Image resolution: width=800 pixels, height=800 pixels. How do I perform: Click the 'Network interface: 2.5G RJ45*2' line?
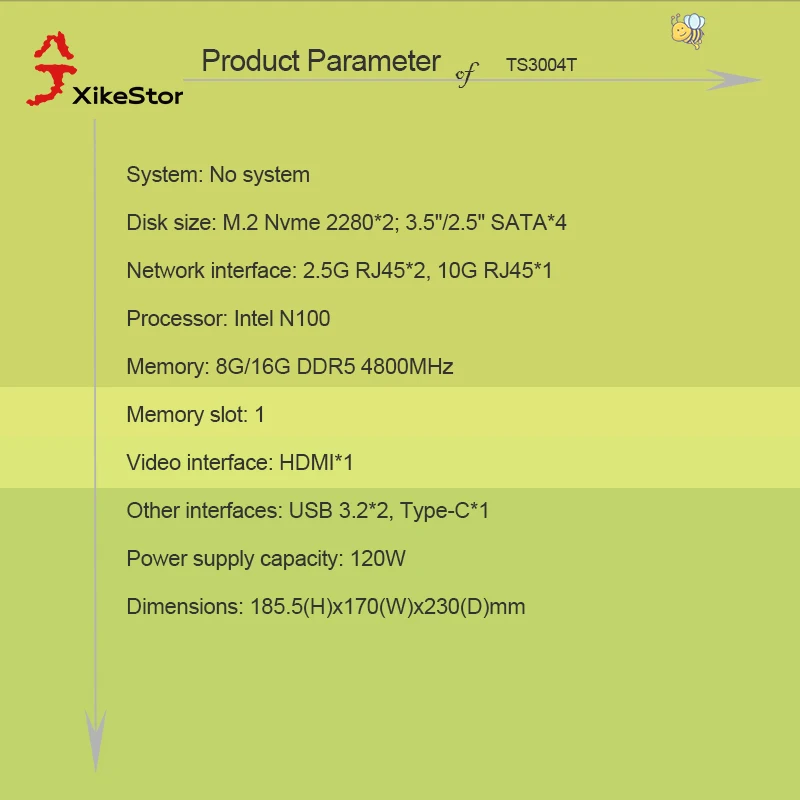(x=339, y=271)
